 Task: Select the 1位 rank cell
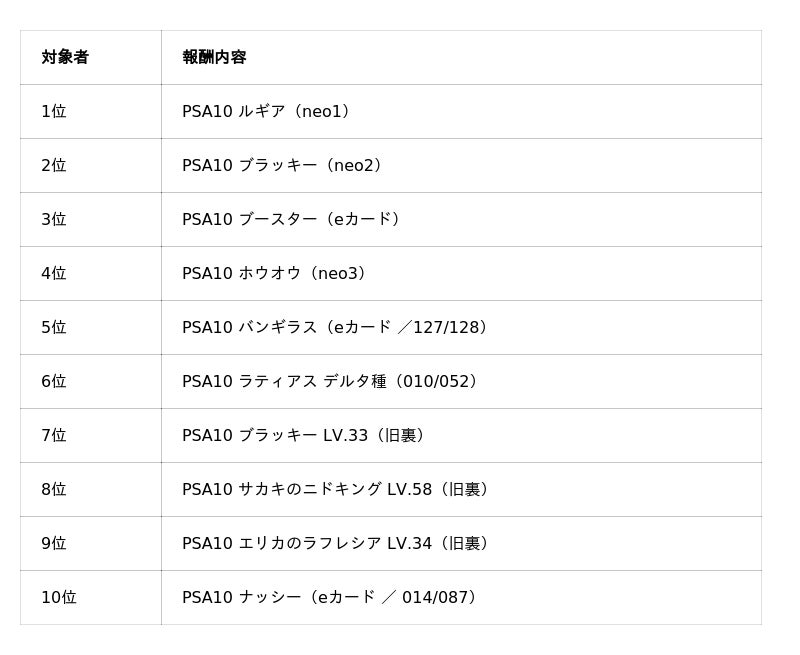[54, 111]
